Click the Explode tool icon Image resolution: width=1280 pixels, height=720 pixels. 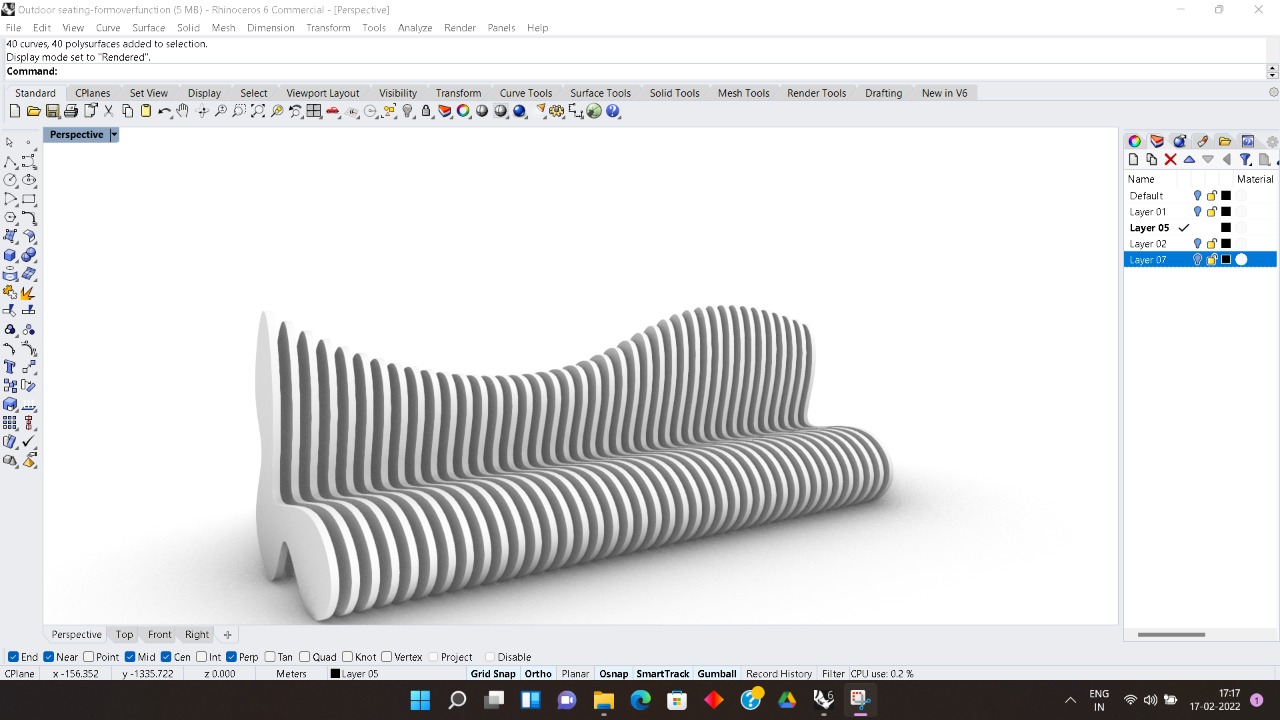click(x=28, y=292)
